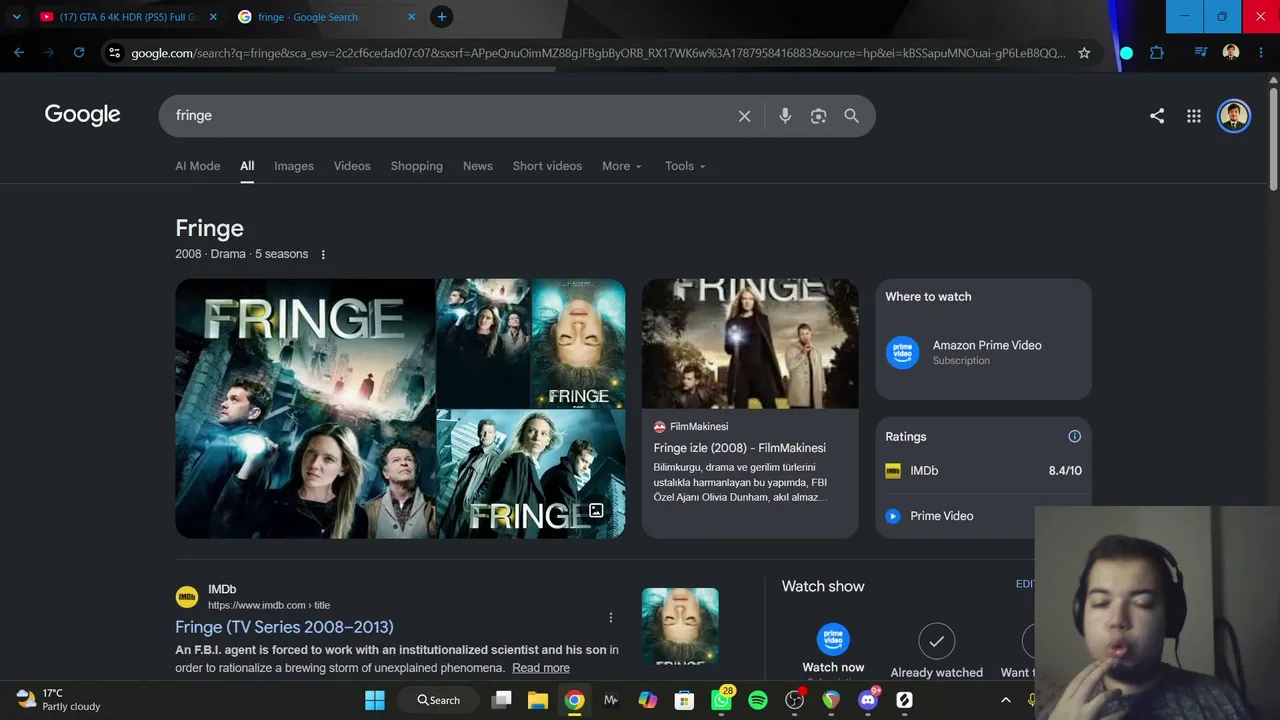Open more options for Fringe title

pos(323,255)
